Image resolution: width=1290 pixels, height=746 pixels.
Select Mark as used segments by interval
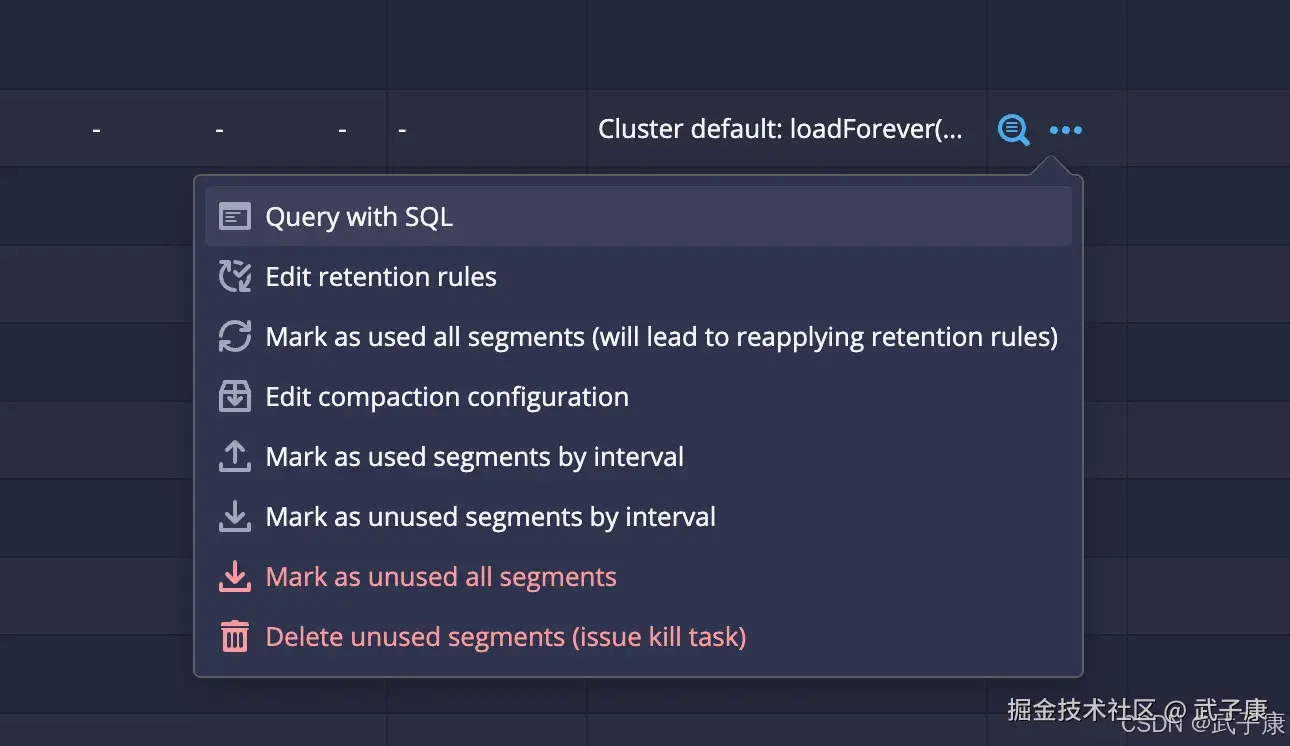474,456
